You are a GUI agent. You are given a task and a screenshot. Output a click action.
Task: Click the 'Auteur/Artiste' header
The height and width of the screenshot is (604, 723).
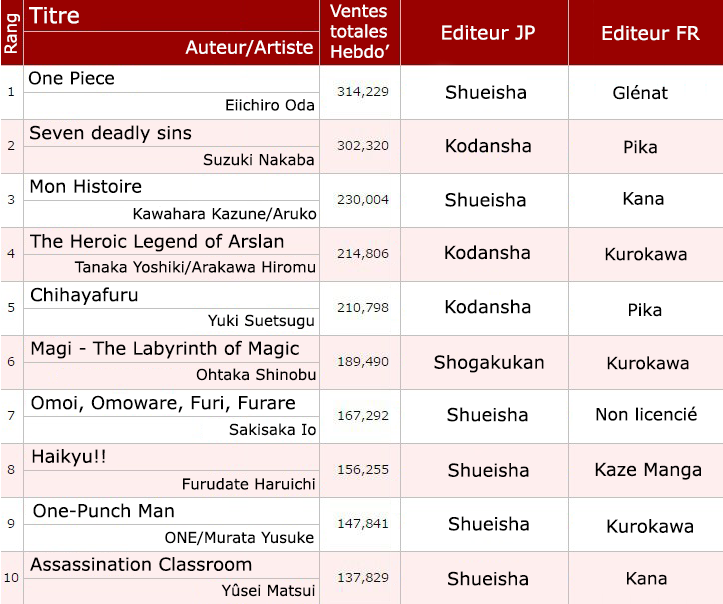click(249, 47)
